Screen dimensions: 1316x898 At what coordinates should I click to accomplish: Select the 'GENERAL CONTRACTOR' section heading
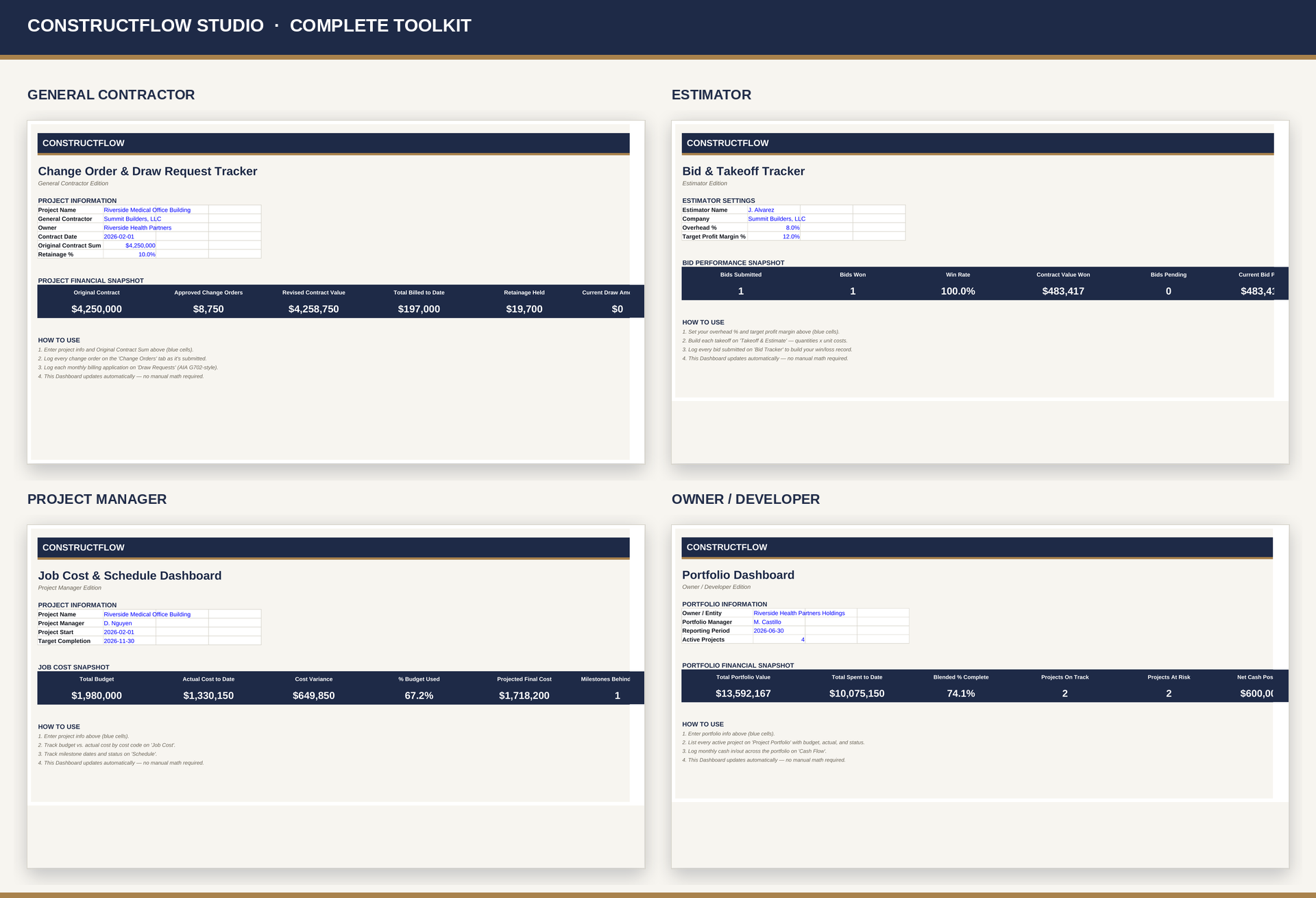coord(111,95)
